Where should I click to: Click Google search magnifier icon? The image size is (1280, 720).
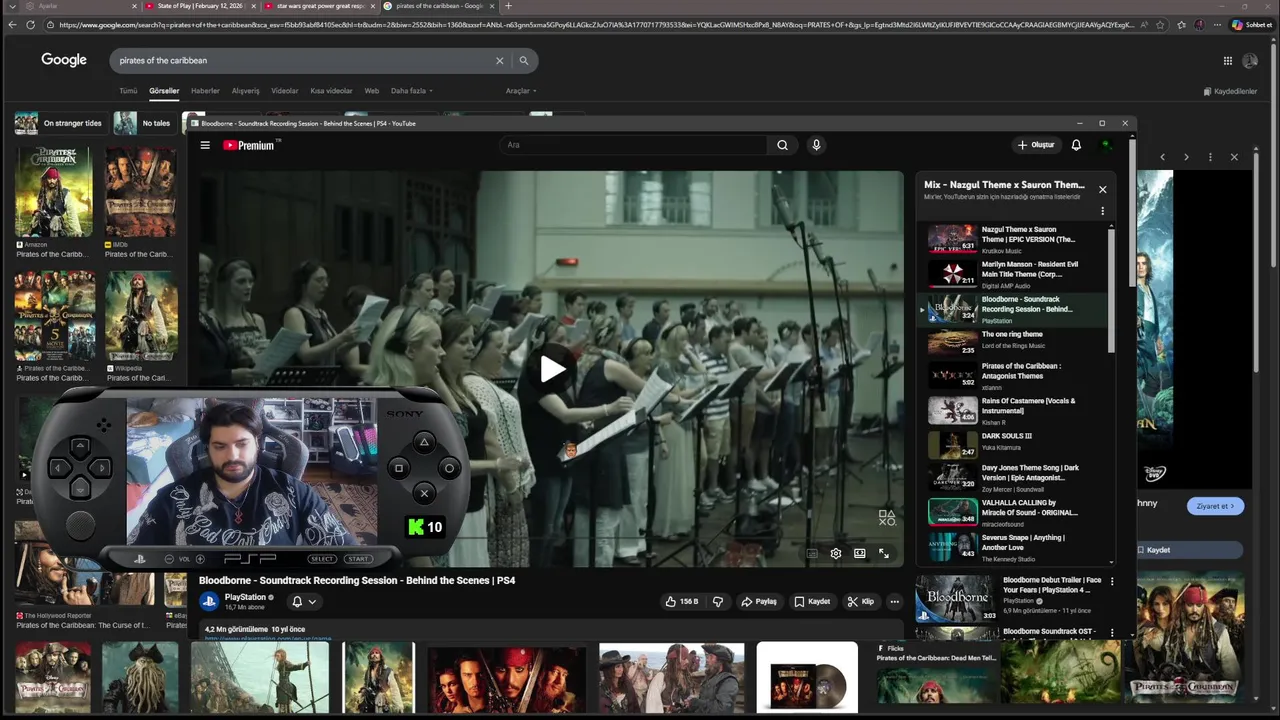click(x=523, y=61)
